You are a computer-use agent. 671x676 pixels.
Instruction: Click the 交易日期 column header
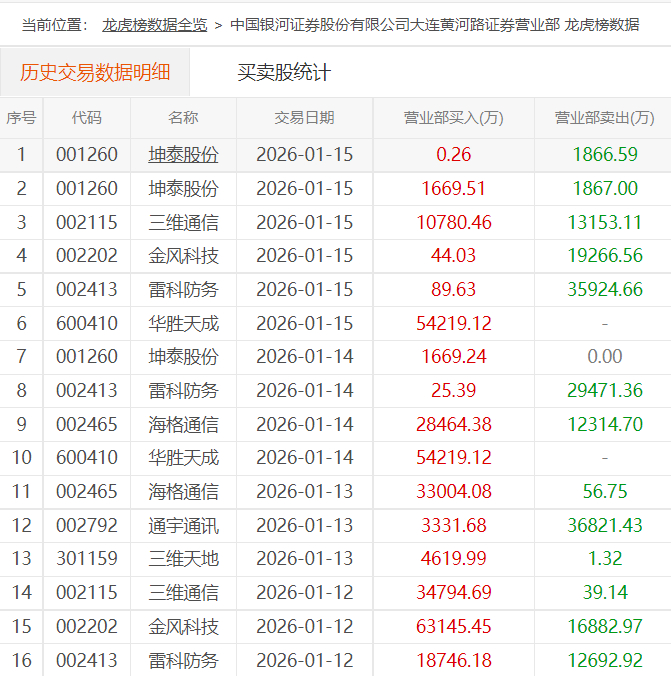click(x=304, y=118)
